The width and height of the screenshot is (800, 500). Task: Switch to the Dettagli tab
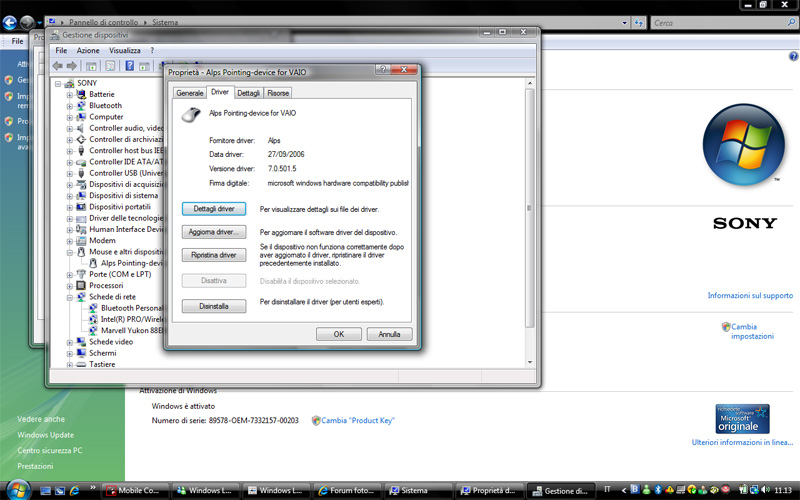tap(248, 93)
